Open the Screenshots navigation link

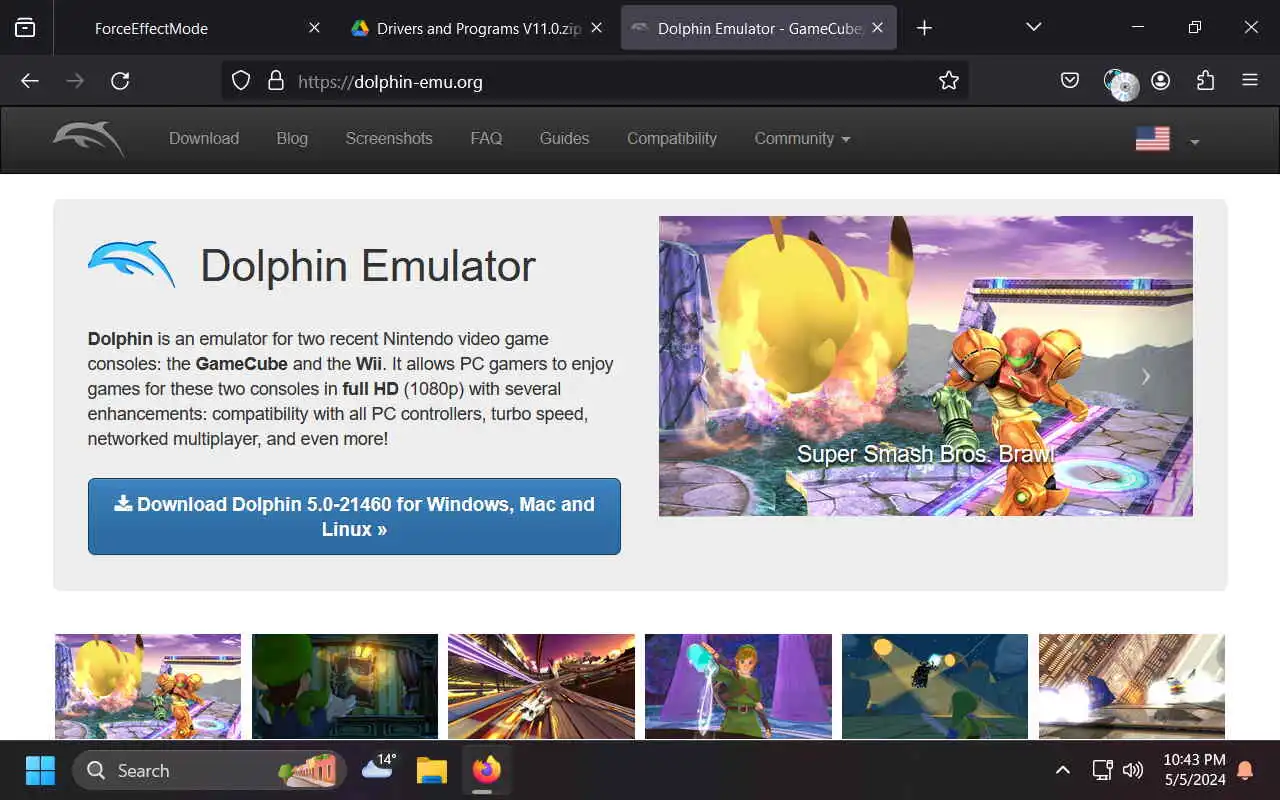pos(389,139)
